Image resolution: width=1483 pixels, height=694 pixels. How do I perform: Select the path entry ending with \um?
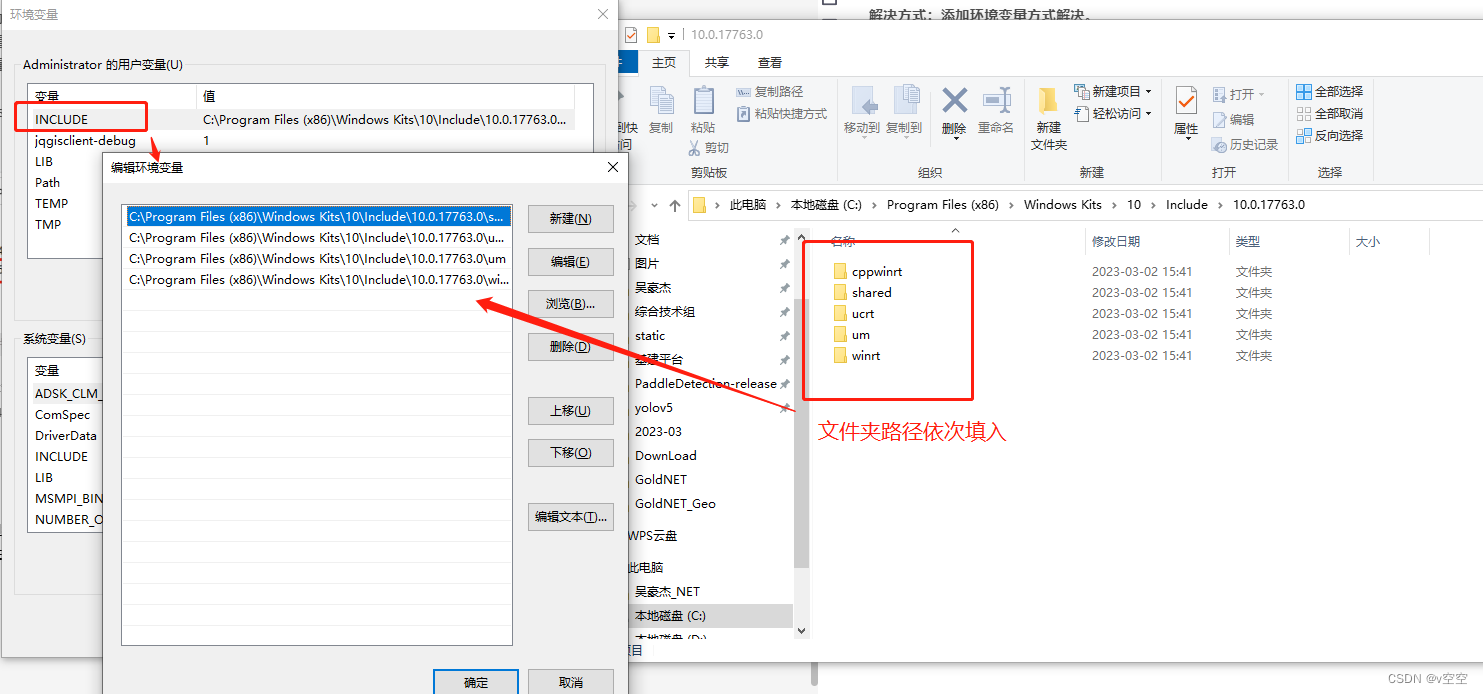click(x=317, y=259)
